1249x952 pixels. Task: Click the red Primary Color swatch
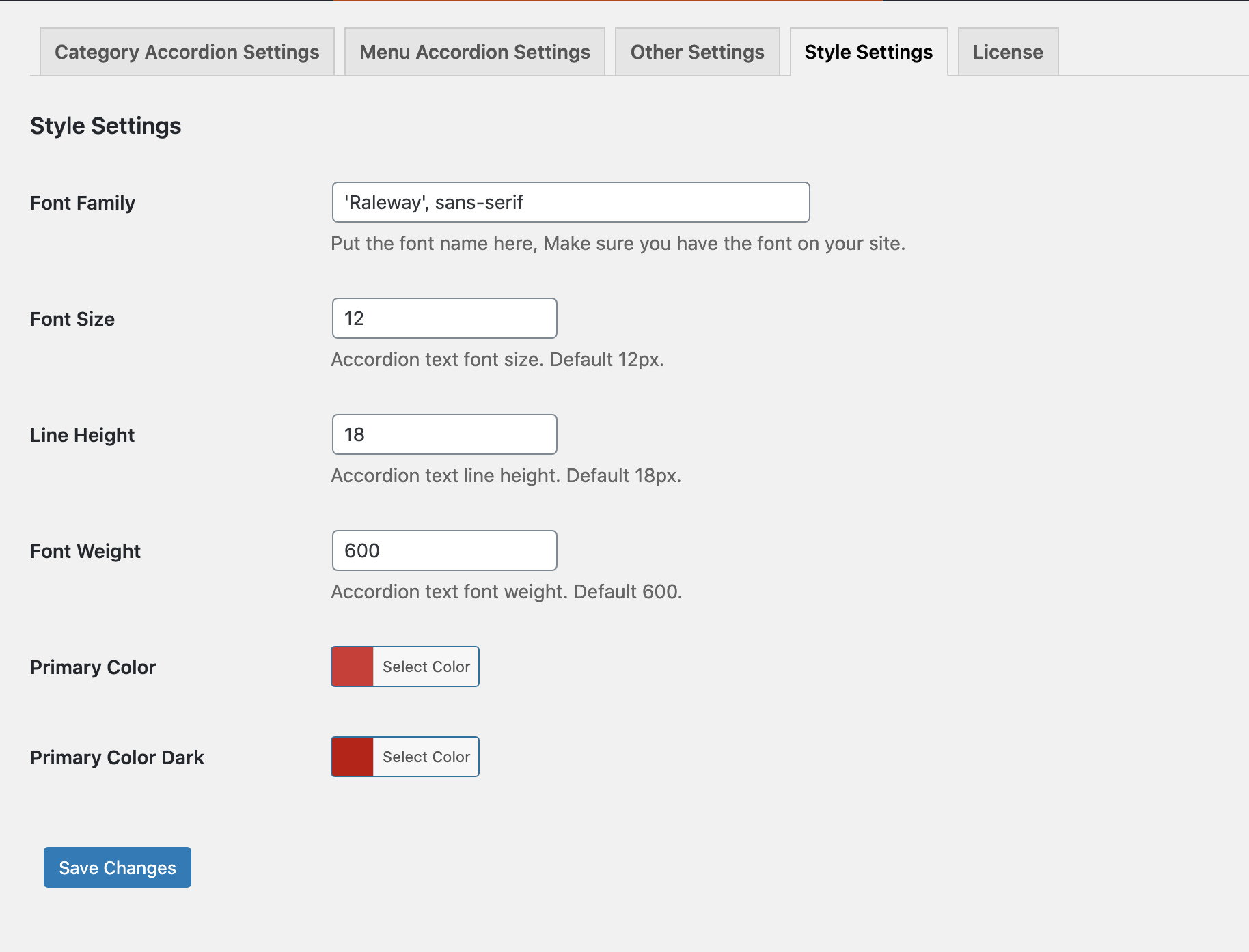351,667
